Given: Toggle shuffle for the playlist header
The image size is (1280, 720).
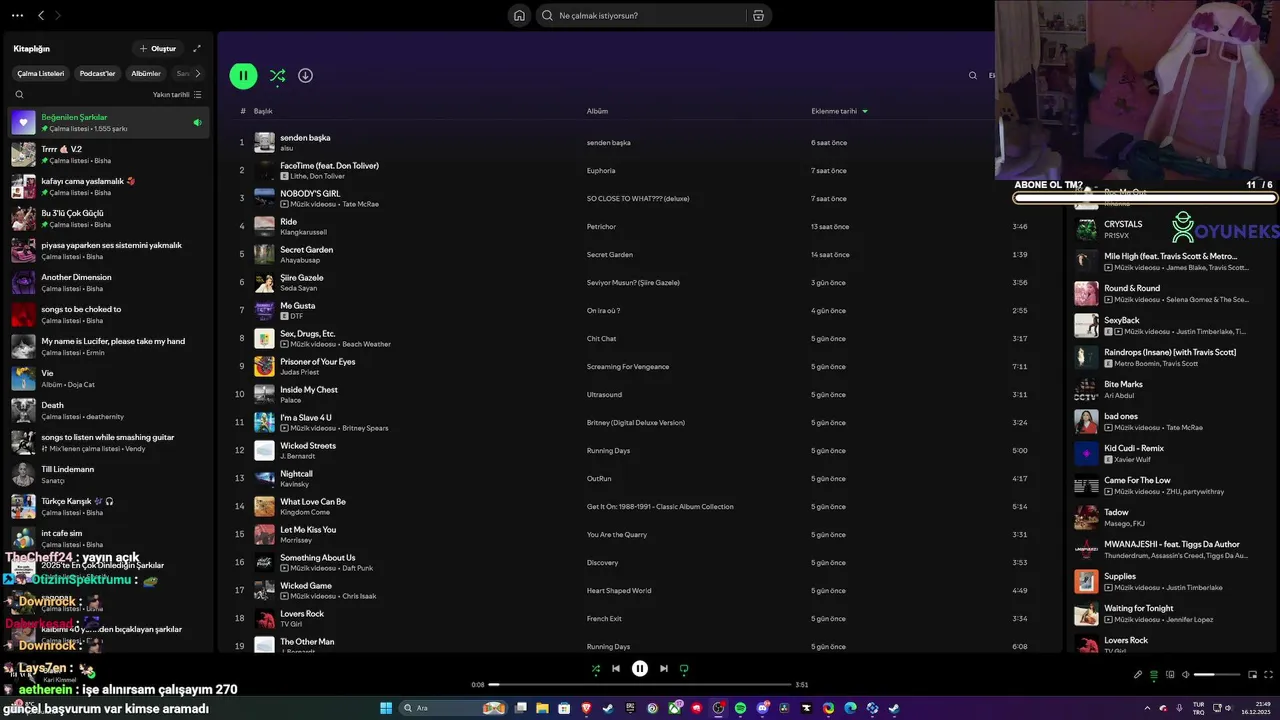Looking at the screenshot, I should (x=278, y=75).
